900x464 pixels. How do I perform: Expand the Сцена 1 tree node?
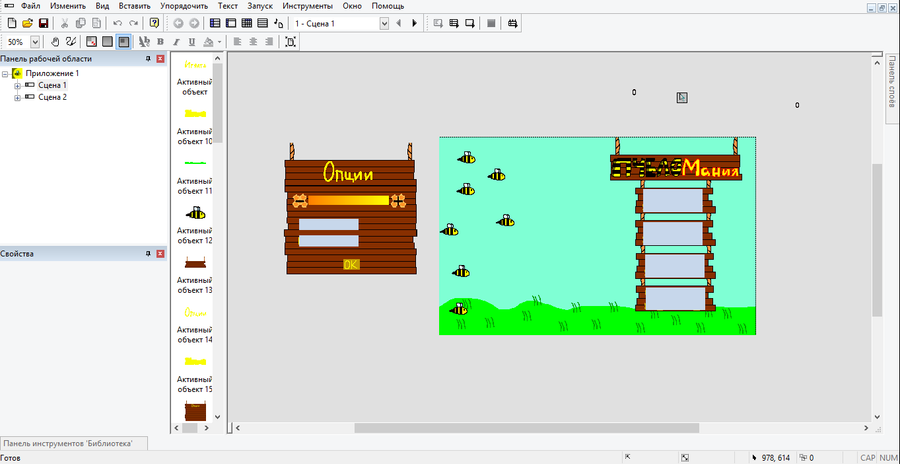coord(17,86)
